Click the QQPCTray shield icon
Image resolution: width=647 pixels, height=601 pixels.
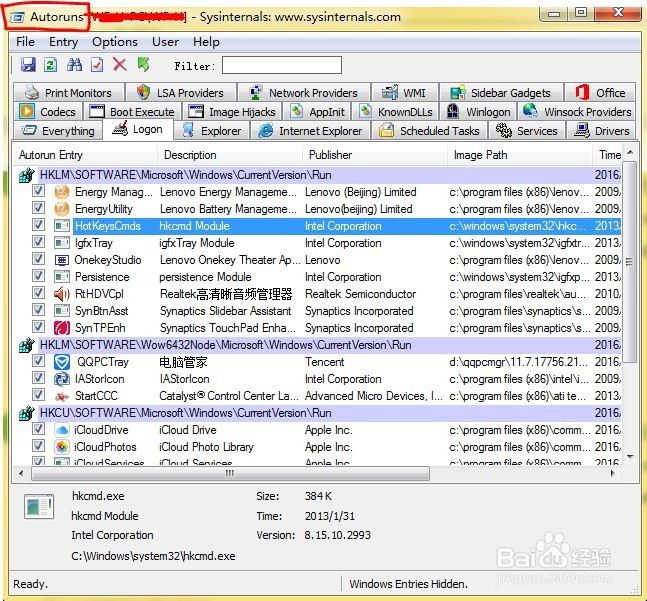point(62,362)
